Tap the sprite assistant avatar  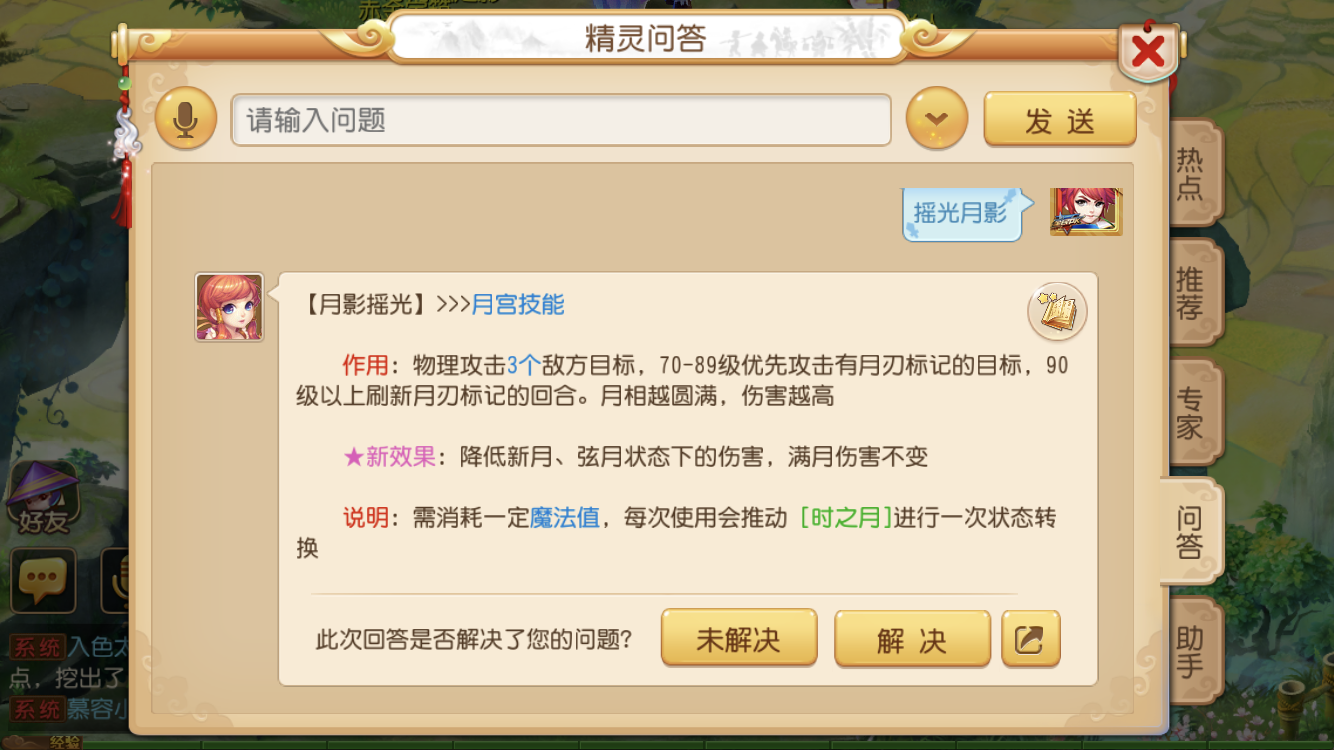tap(229, 307)
